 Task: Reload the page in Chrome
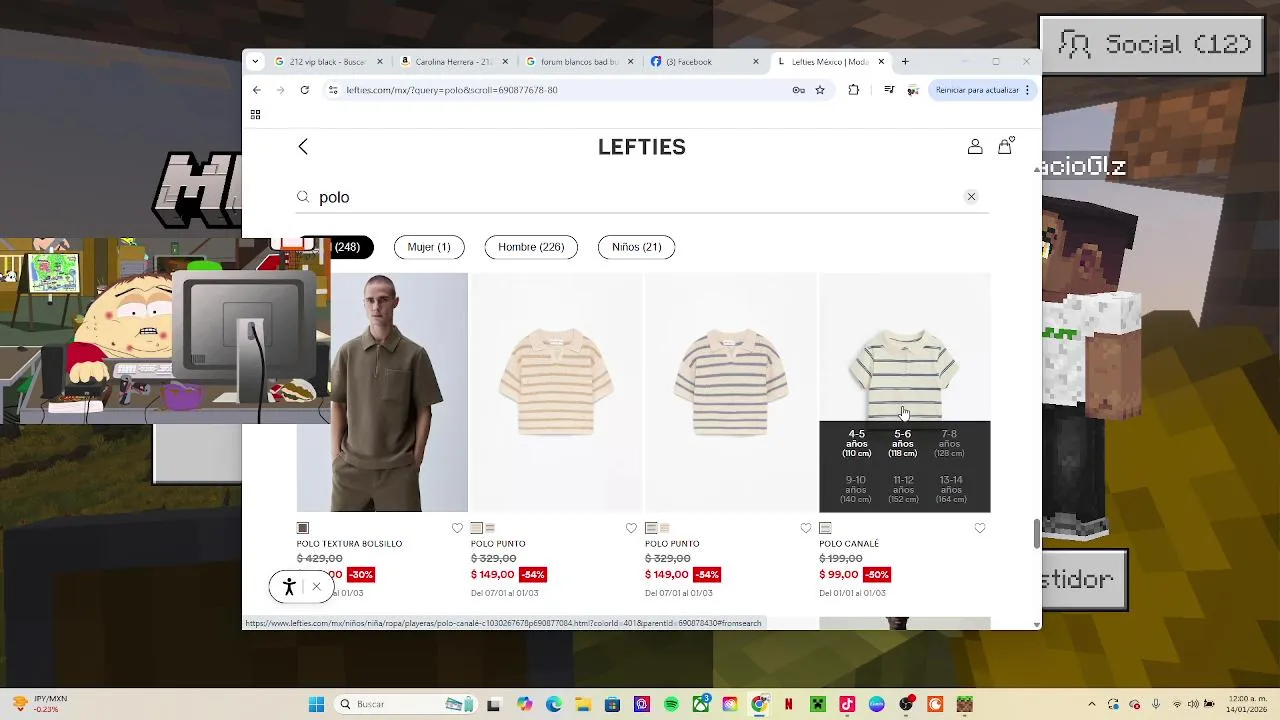click(x=304, y=90)
